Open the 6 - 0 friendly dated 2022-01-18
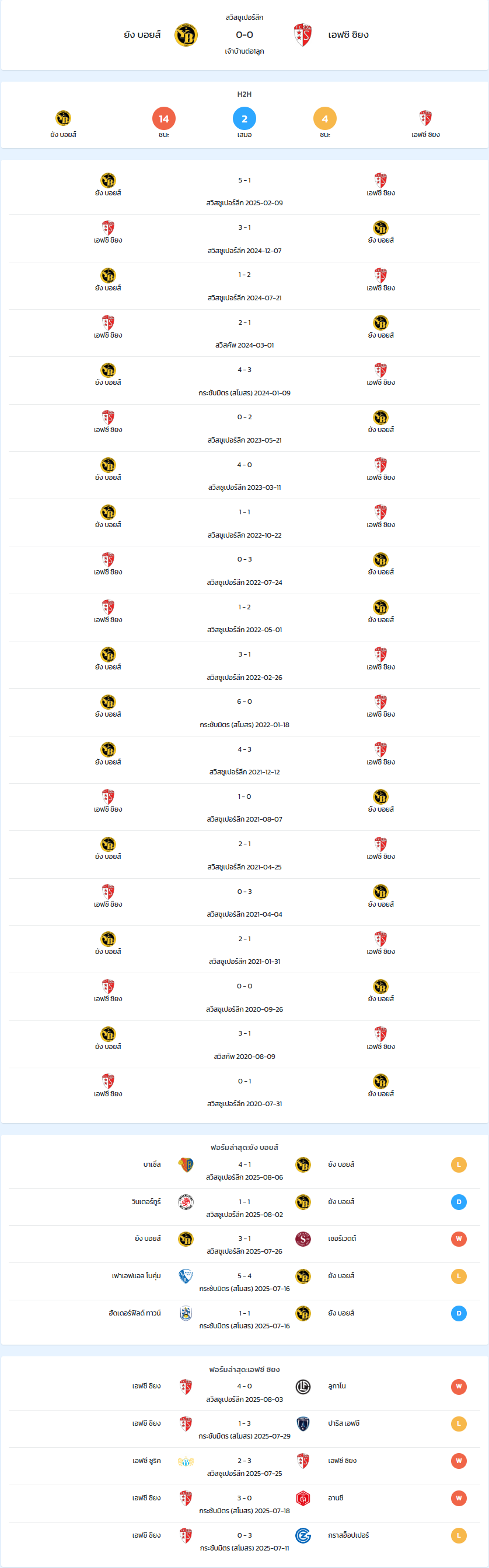The height and width of the screenshot is (1568, 489). (x=244, y=712)
